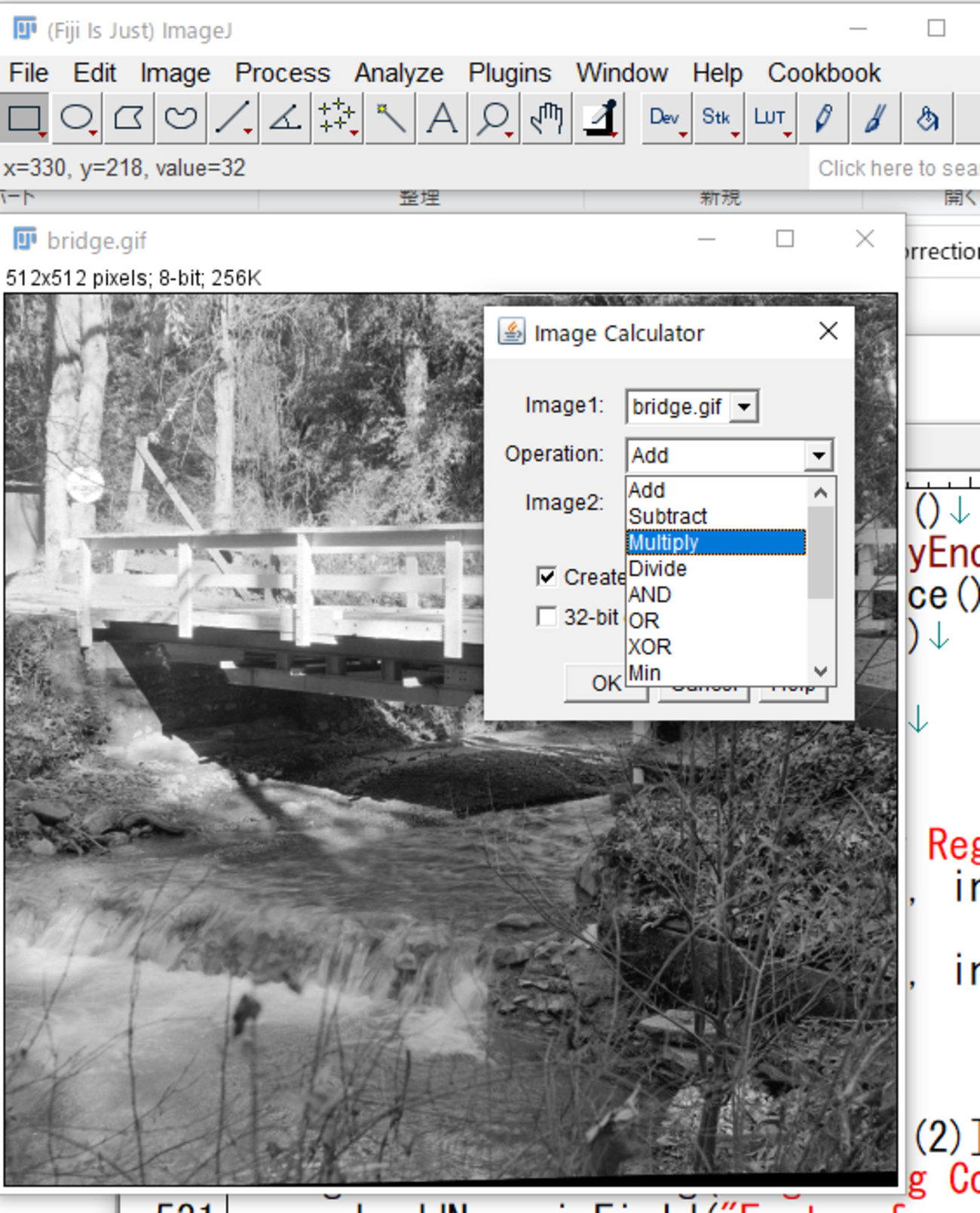Select the Oval selection tool

[76, 118]
